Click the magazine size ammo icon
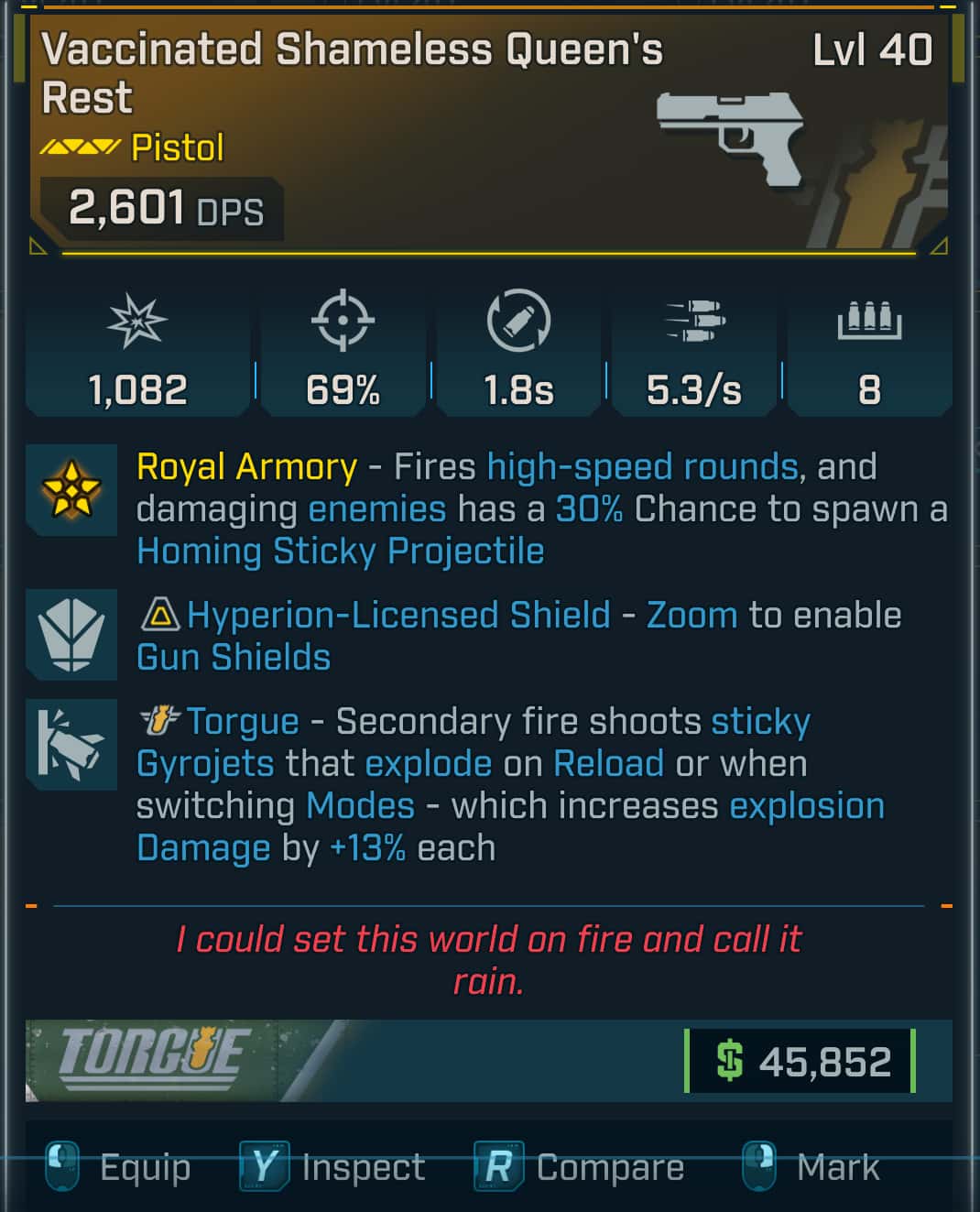 pyautogui.click(x=869, y=320)
